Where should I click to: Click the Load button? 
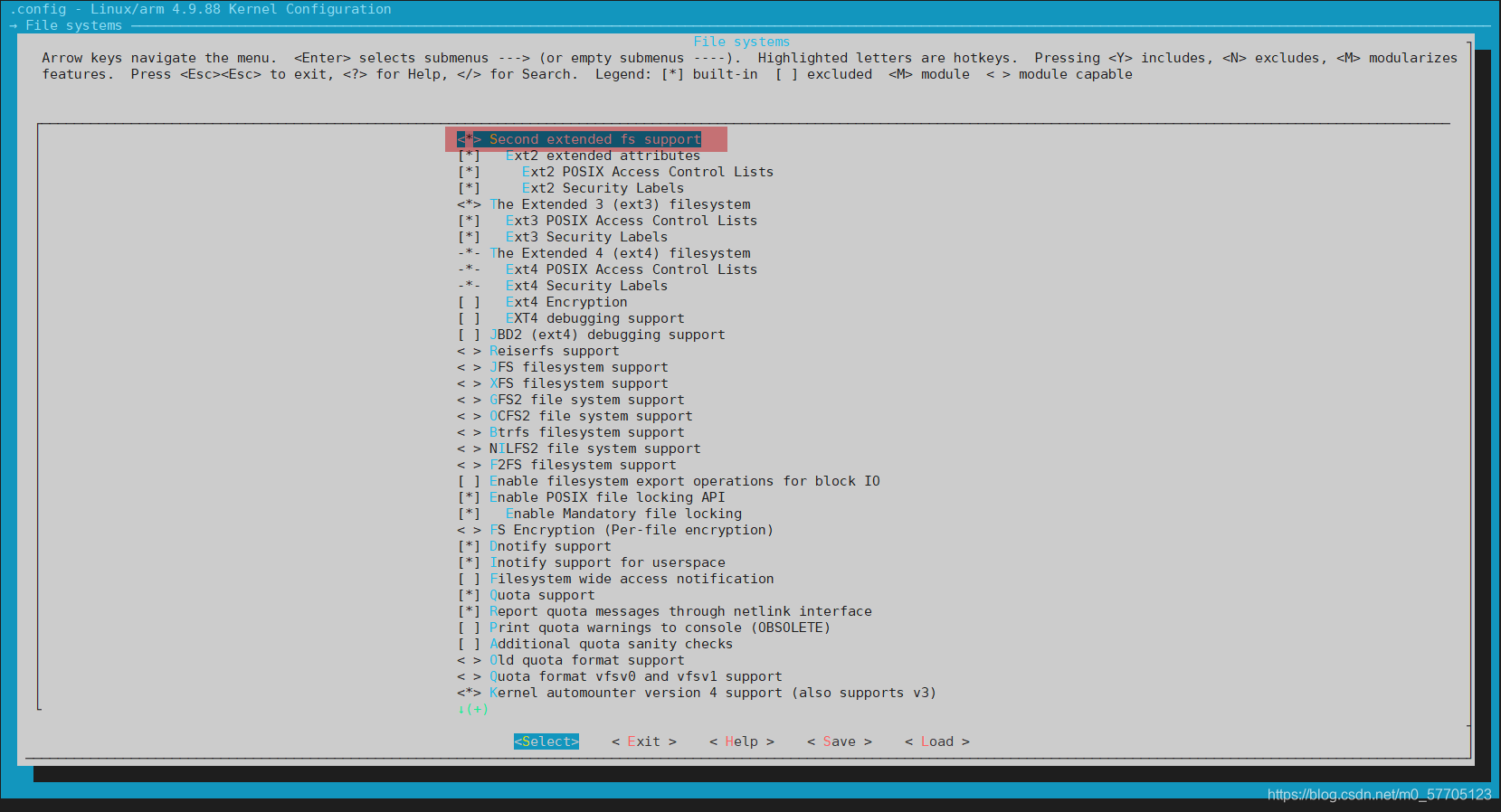tap(937, 741)
